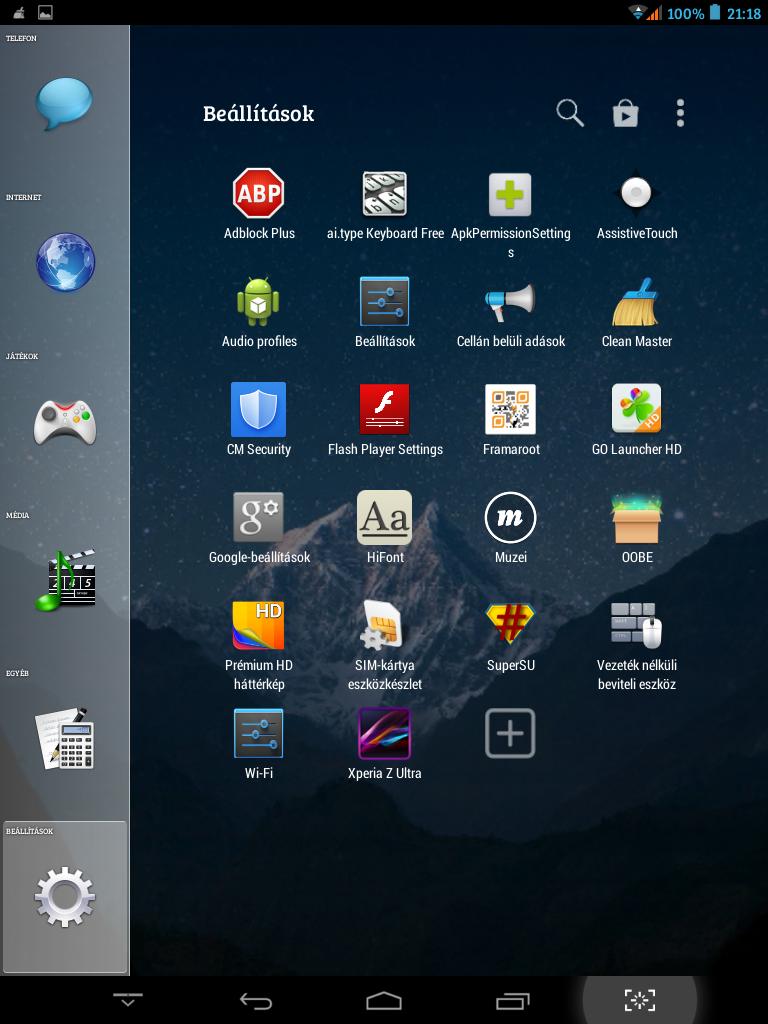Open Play Store bag icon
Viewport: 768px width, 1024px height.
625,114
